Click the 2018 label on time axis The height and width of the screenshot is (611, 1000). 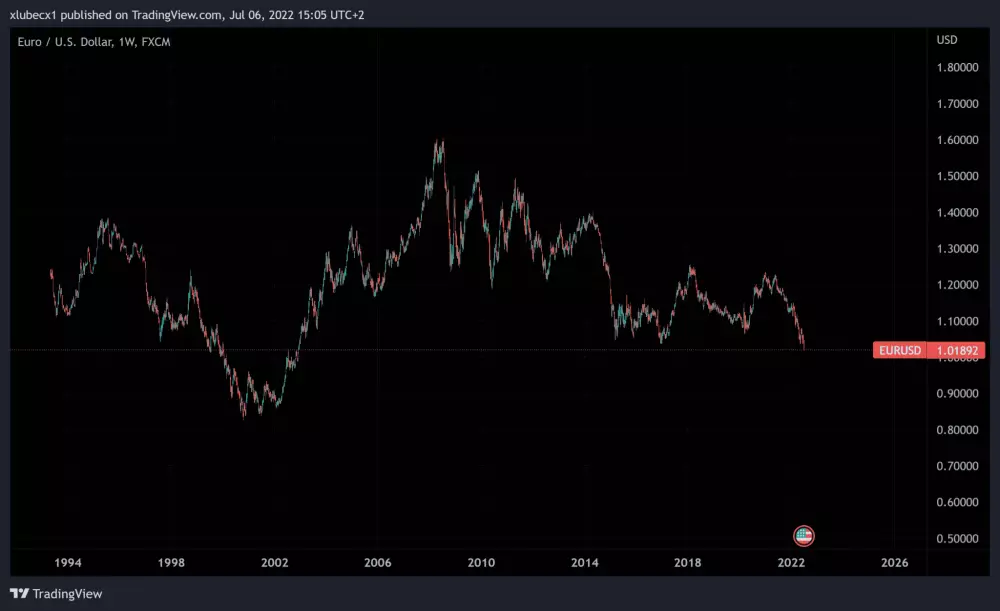pyautogui.click(x=687, y=563)
